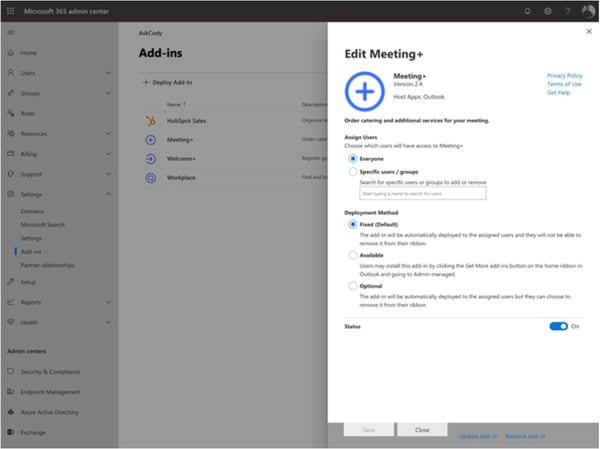Image resolution: width=600 pixels, height=449 pixels.
Task: Click the Resources icon in sidebar
Action: (11, 133)
